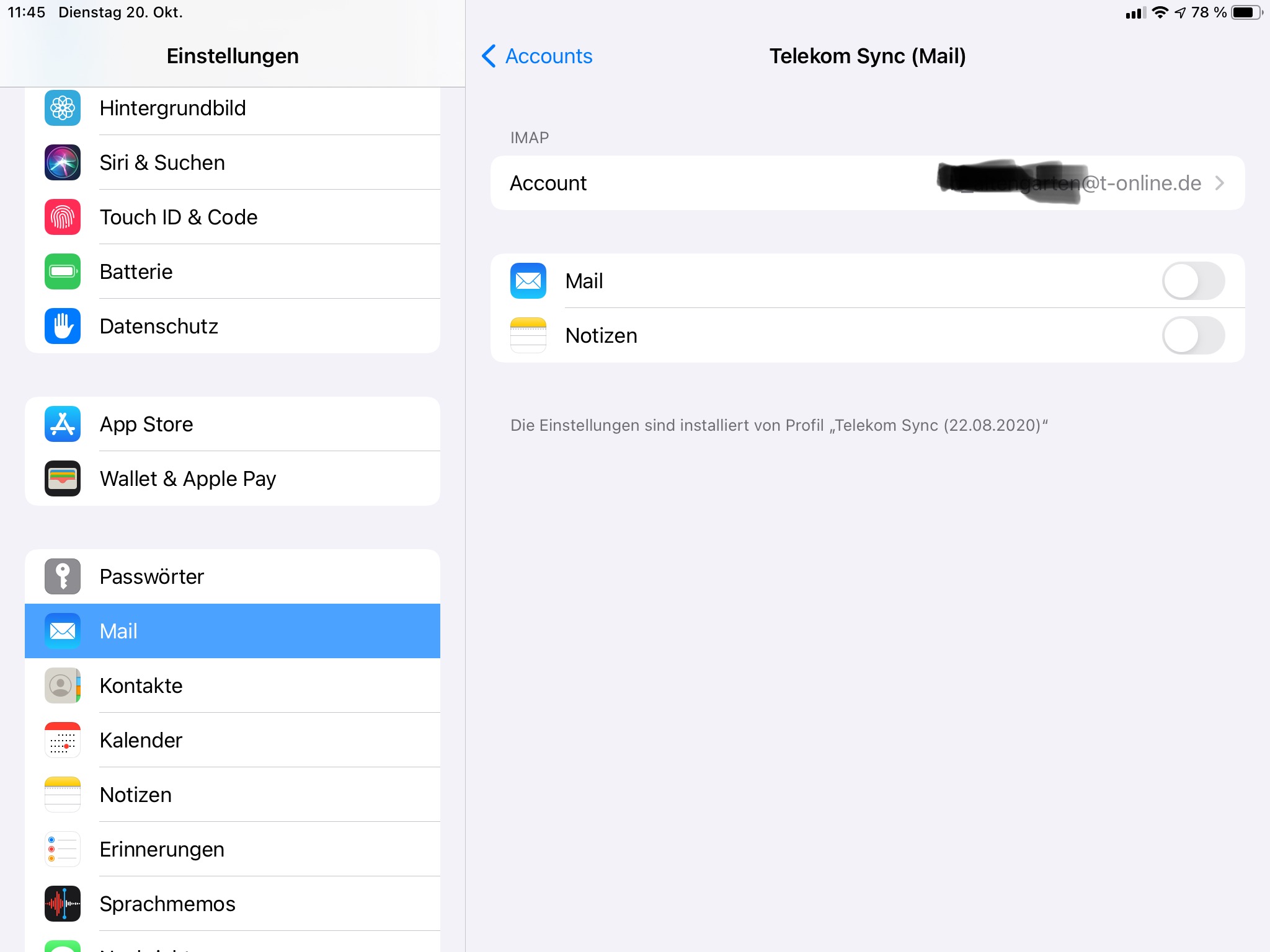Open Account details via chevron
1270x952 pixels.
click(1219, 183)
